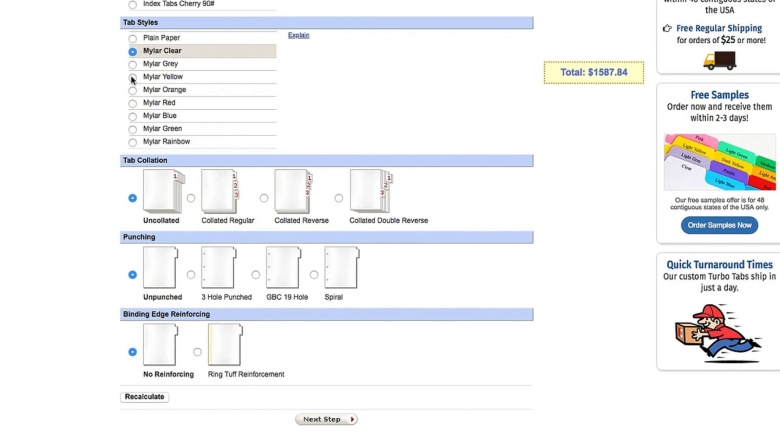Select Mylar Blue tab style
The image size is (780, 439).
tap(132, 116)
